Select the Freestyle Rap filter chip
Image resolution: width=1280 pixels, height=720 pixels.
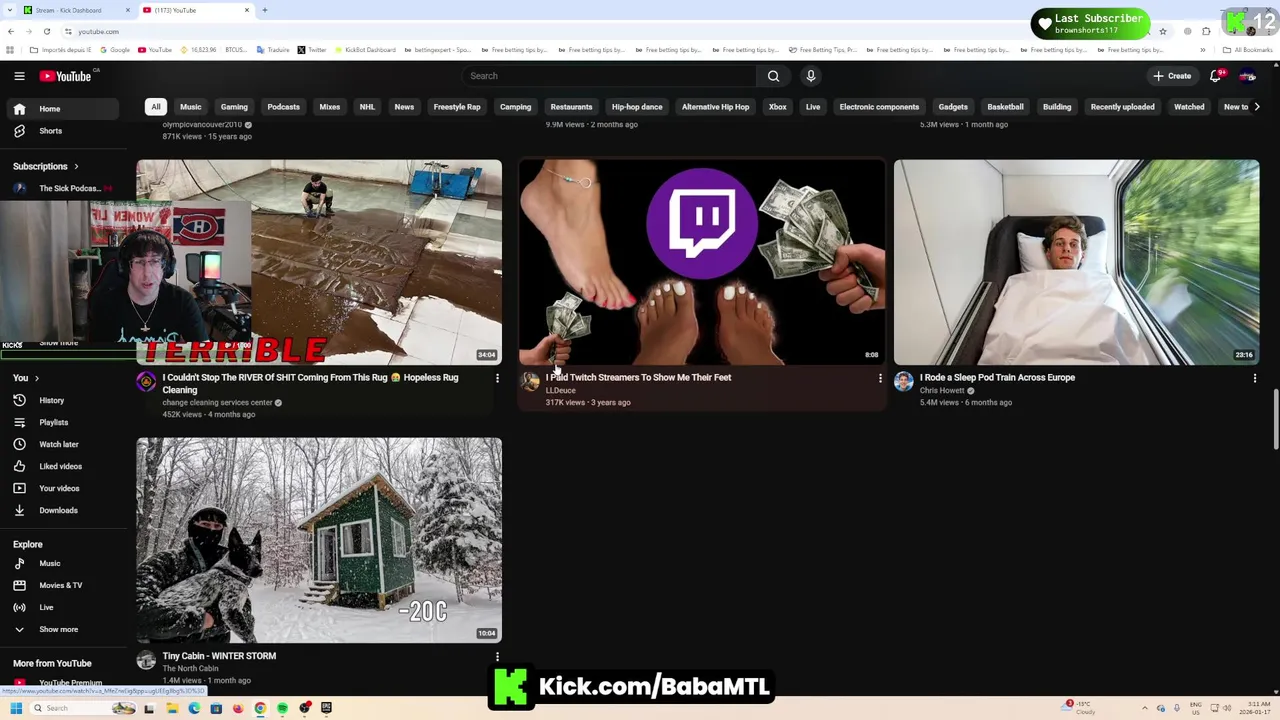(457, 107)
